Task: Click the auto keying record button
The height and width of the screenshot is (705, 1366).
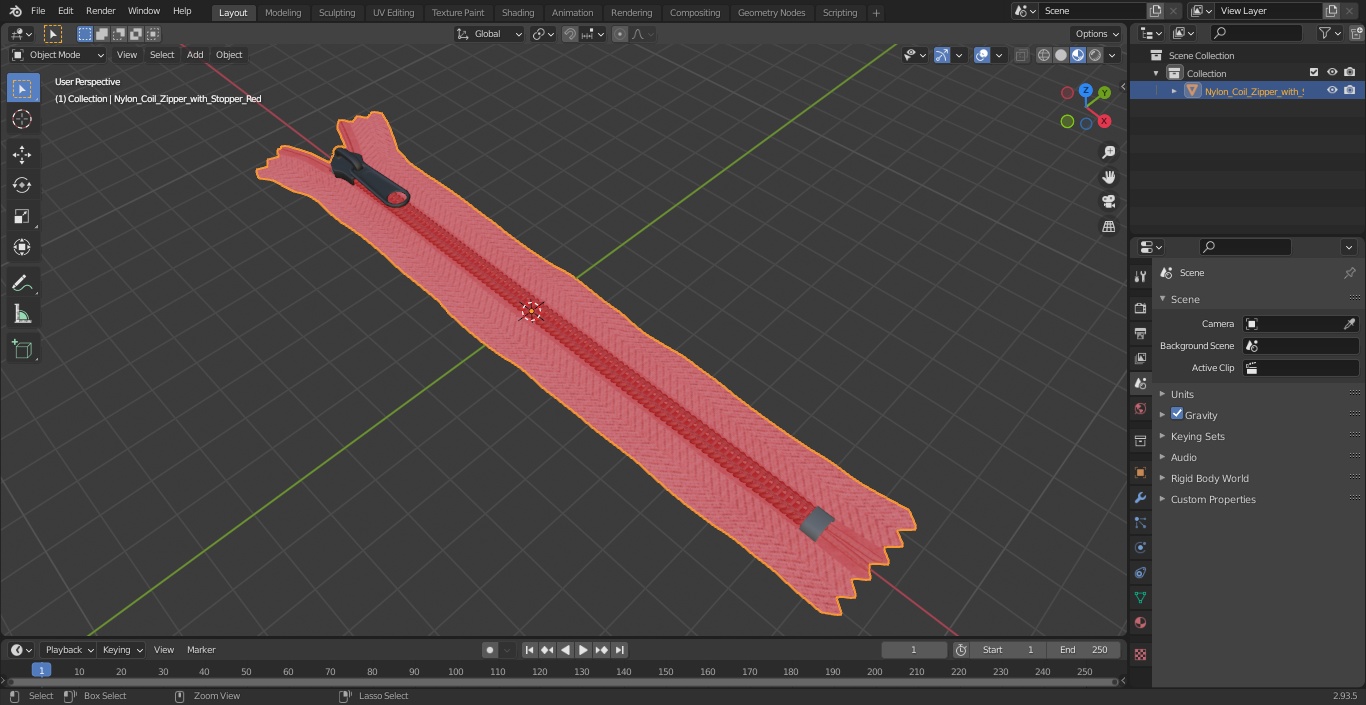Action: click(x=490, y=650)
